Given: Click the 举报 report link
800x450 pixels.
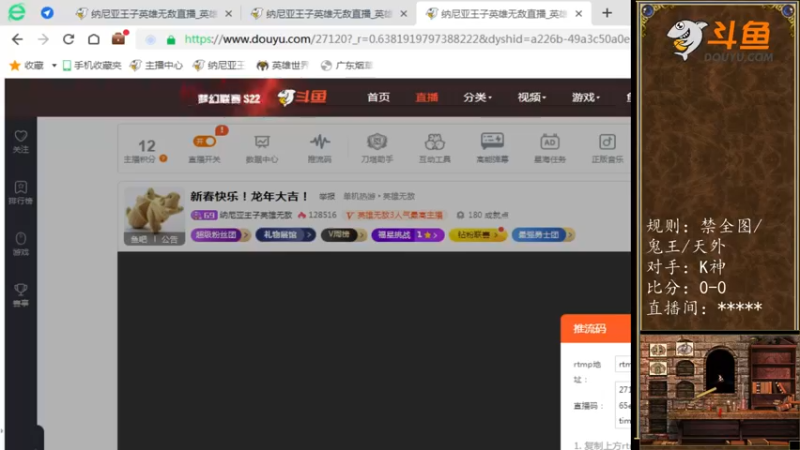Looking at the screenshot, I should click(x=327, y=196).
